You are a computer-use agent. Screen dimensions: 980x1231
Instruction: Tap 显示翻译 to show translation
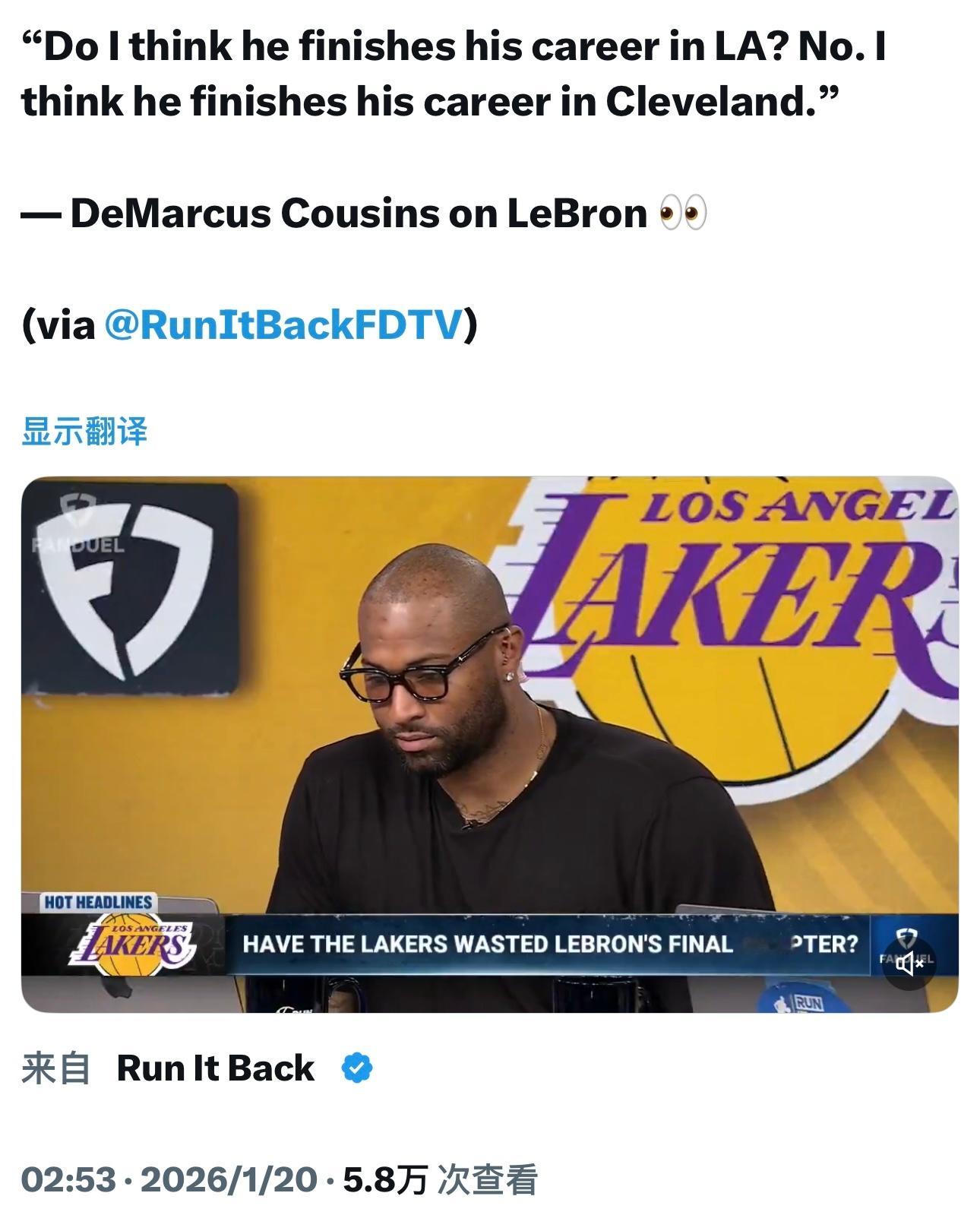(x=84, y=432)
